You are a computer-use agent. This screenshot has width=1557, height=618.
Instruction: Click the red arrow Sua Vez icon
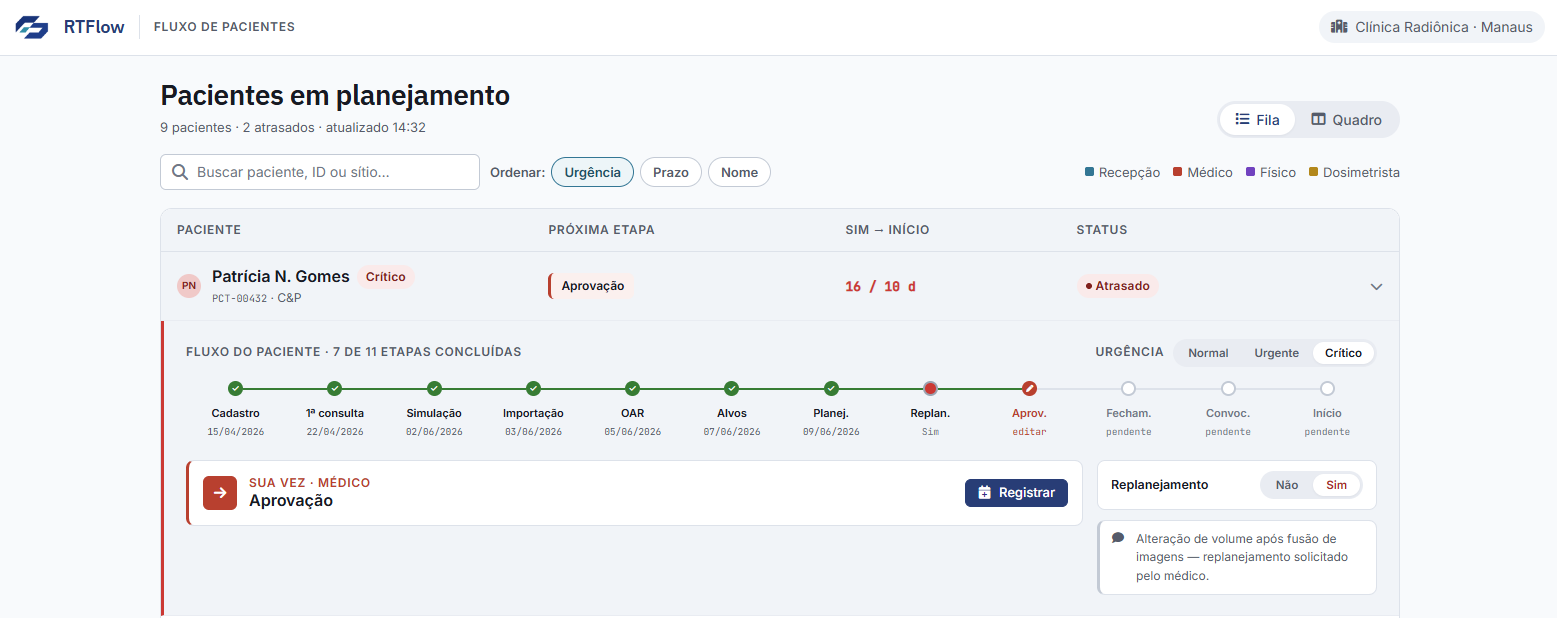click(220, 492)
